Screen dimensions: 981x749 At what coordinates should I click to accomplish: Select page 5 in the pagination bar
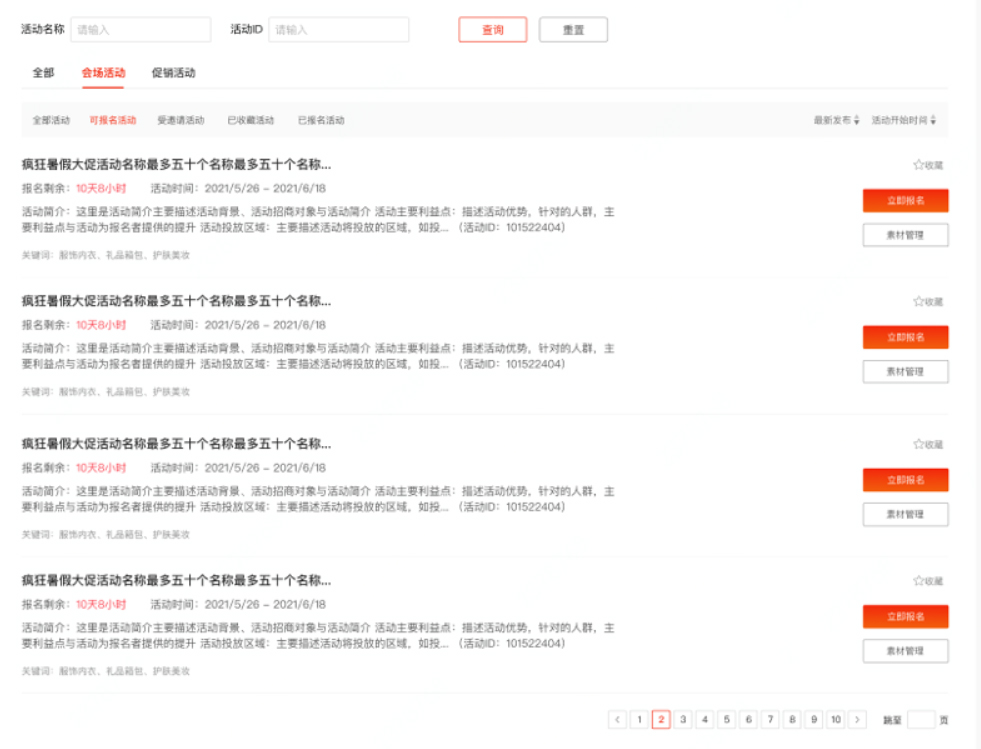[729, 718]
